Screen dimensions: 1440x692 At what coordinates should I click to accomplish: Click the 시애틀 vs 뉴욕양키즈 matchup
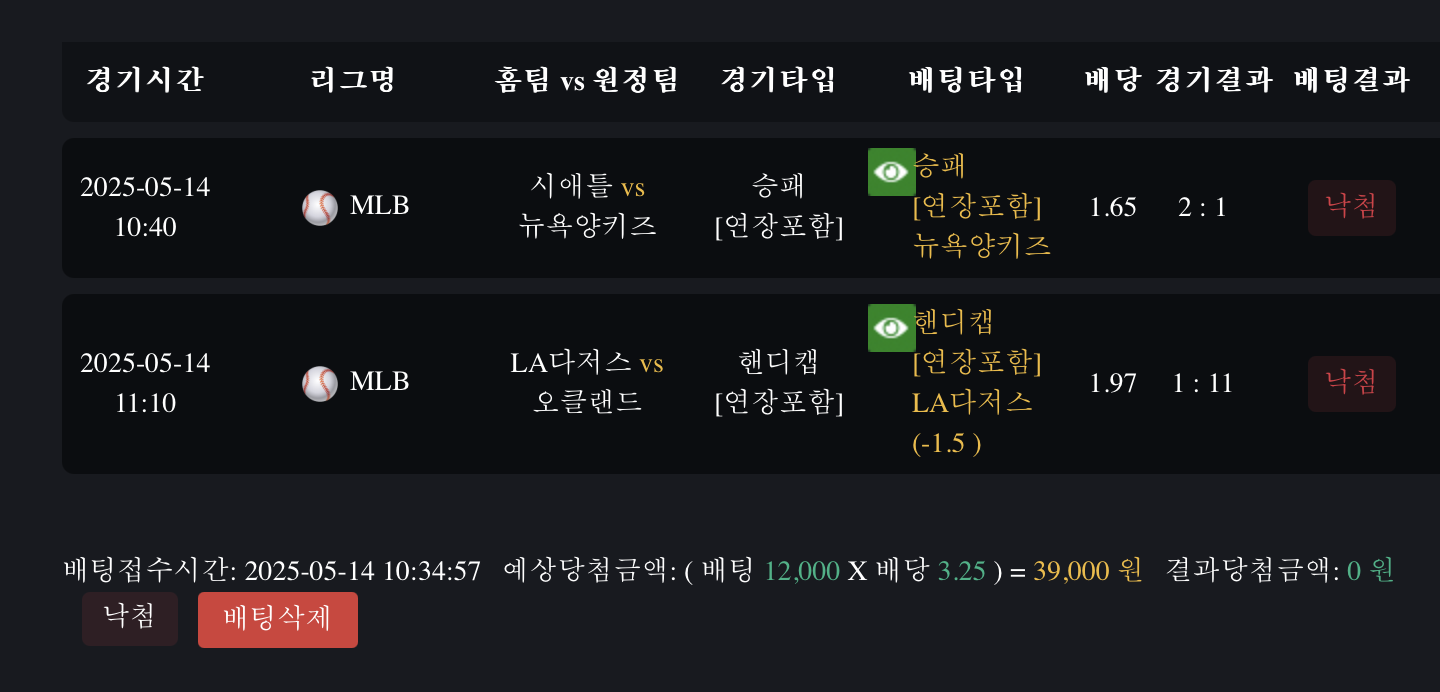(588, 207)
